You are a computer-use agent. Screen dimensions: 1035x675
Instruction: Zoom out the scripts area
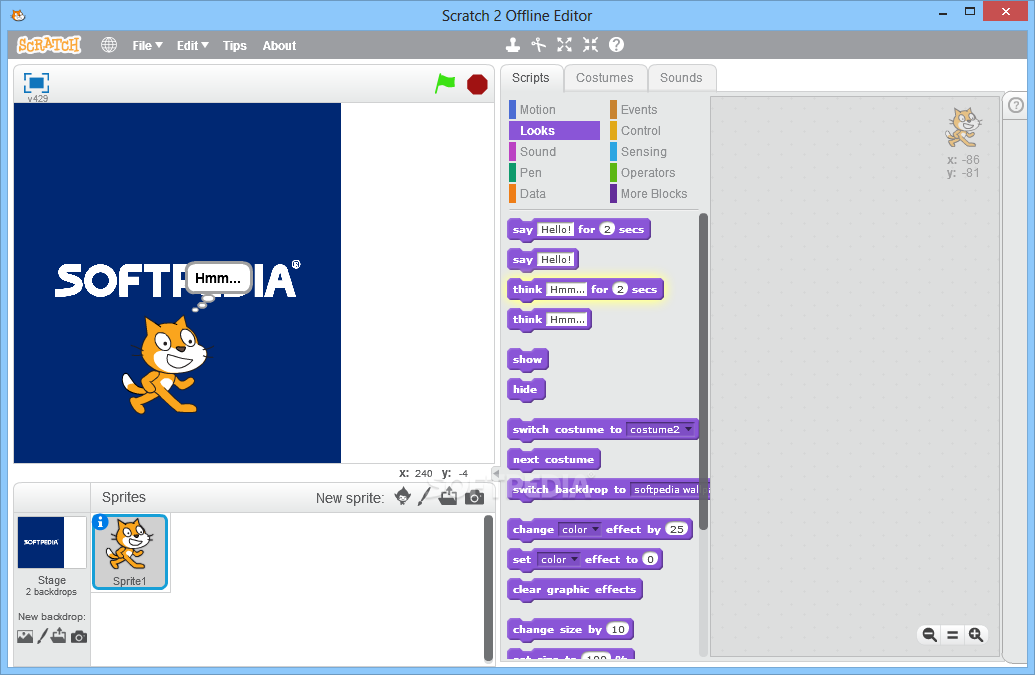click(929, 635)
